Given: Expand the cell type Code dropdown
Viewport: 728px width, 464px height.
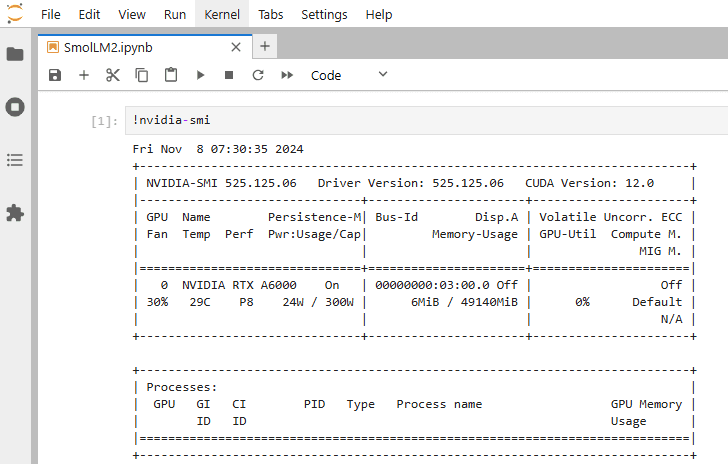Looking at the screenshot, I should click(349, 75).
